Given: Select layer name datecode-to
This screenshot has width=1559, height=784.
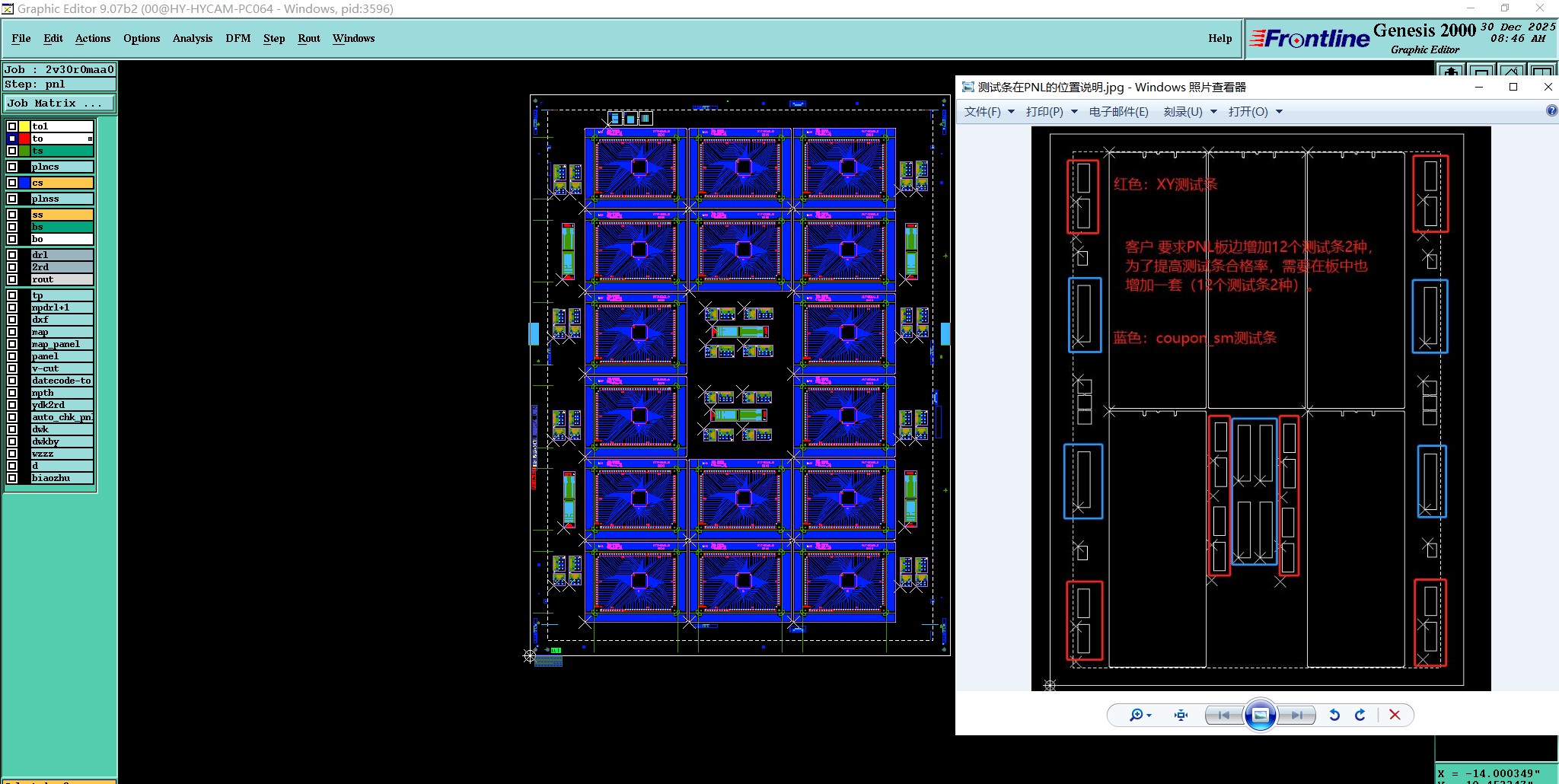Looking at the screenshot, I should point(62,381).
